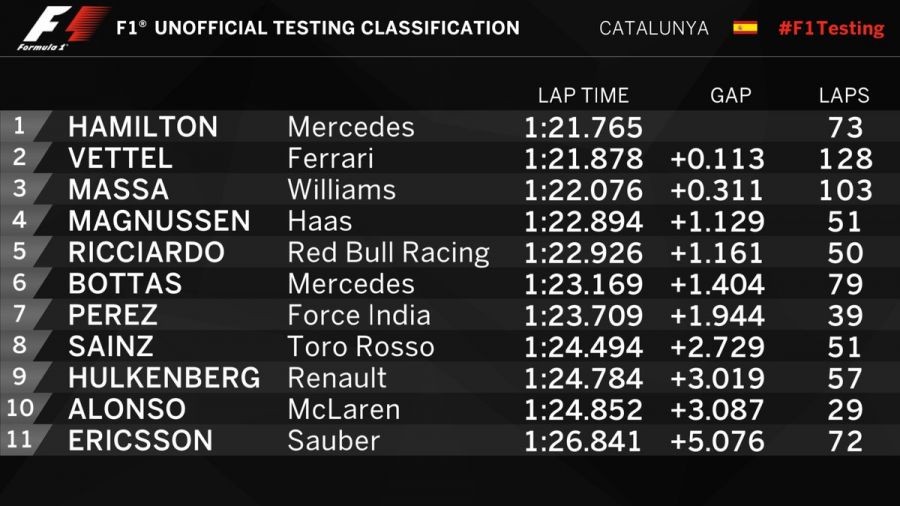Select the LAPS column header

tap(843, 96)
